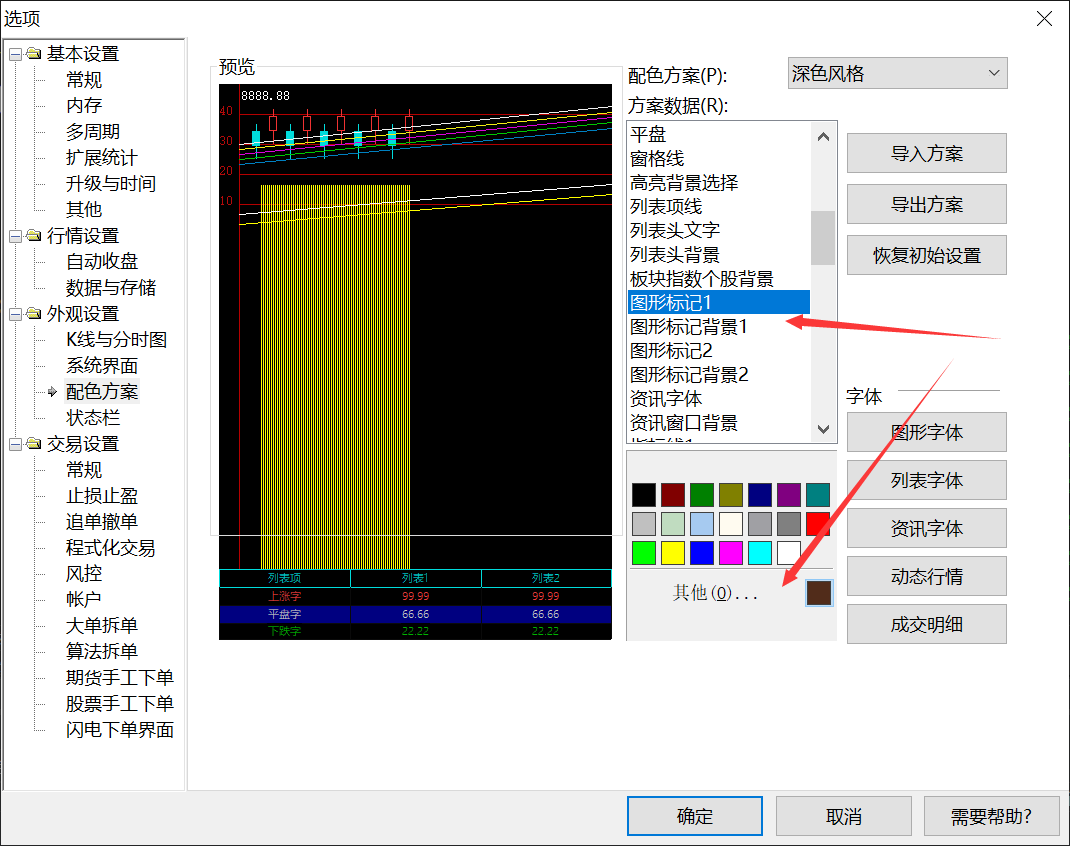The height and width of the screenshot is (846, 1070).
Task: Click the folder icon beside 行情设置
Action: [x=33, y=235]
